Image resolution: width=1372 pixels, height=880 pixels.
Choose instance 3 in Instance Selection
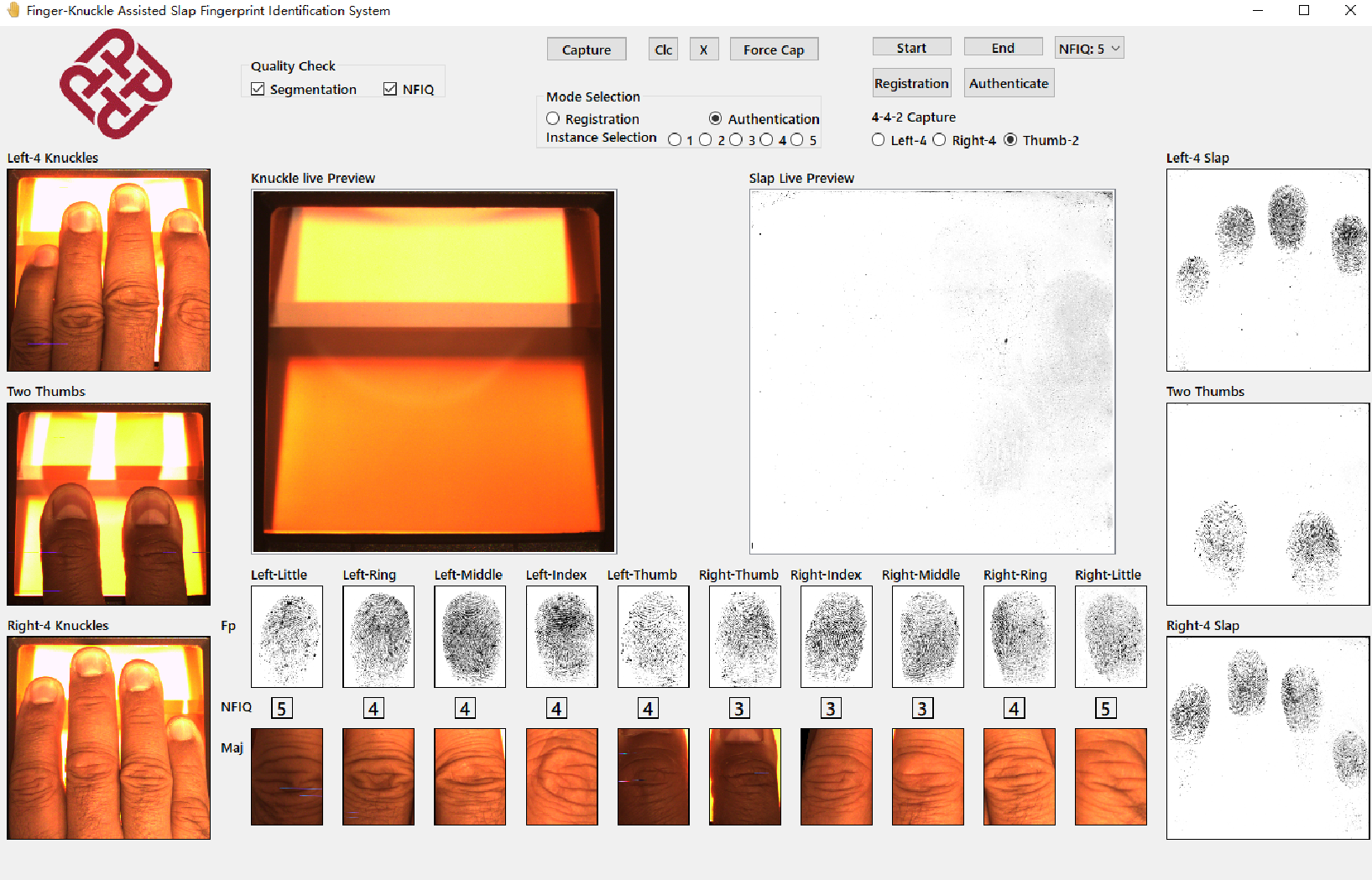tap(735, 139)
